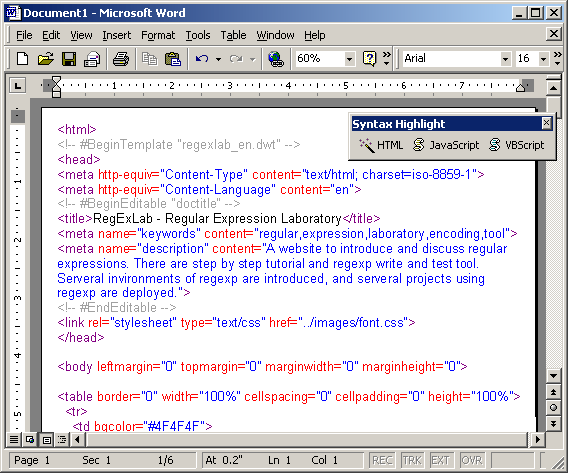
Task: Click the "</head>" closing tag text
Action: tap(81, 338)
